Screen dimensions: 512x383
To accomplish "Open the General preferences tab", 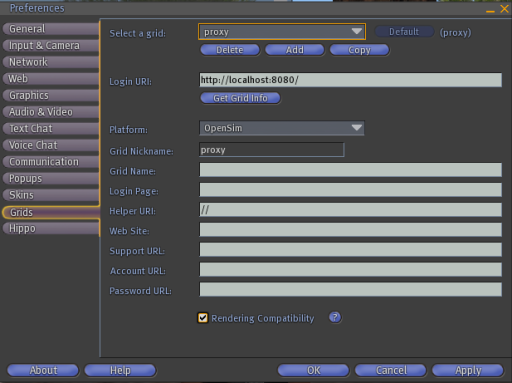I will point(51,29).
